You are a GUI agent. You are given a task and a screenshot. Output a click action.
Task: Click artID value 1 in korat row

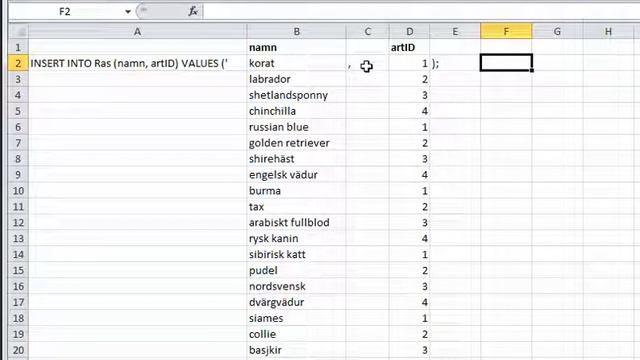409,63
